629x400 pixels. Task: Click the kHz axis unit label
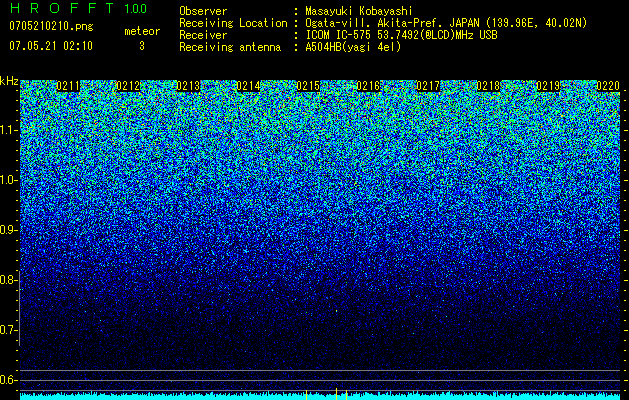(x=9, y=81)
